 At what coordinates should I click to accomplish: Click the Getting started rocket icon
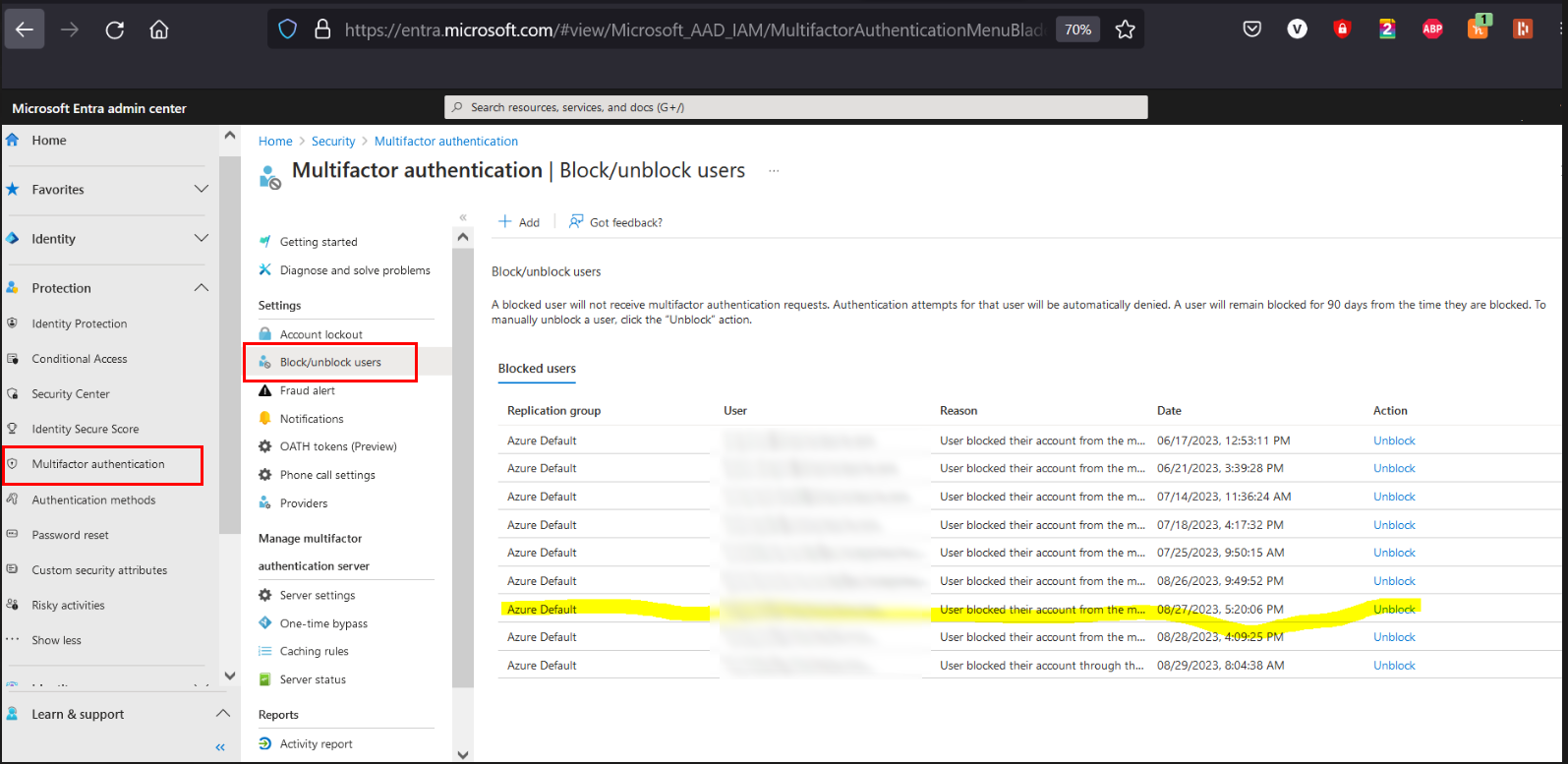264,242
